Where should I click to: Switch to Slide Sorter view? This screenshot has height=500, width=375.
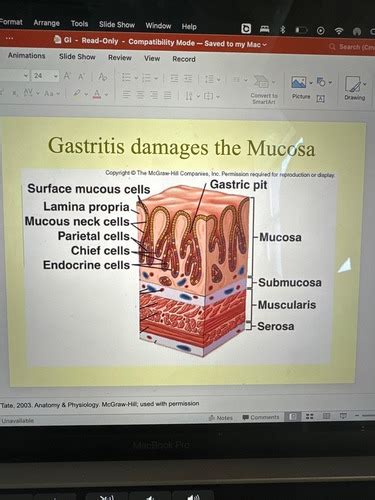pos(310,416)
